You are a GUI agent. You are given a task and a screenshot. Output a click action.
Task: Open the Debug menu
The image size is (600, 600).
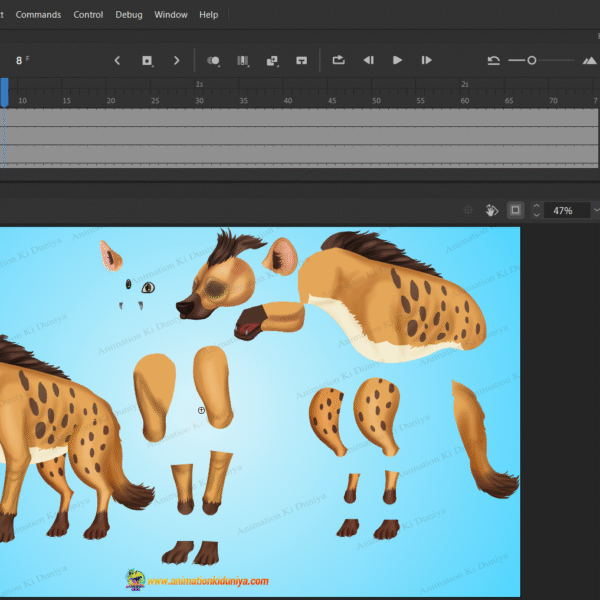(129, 15)
